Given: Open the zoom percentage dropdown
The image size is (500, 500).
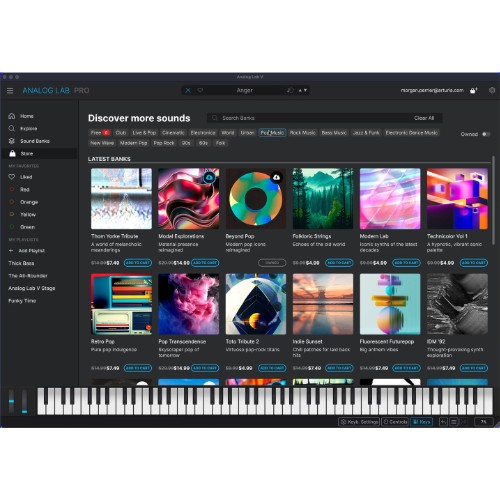Looking at the screenshot, I should [484, 422].
